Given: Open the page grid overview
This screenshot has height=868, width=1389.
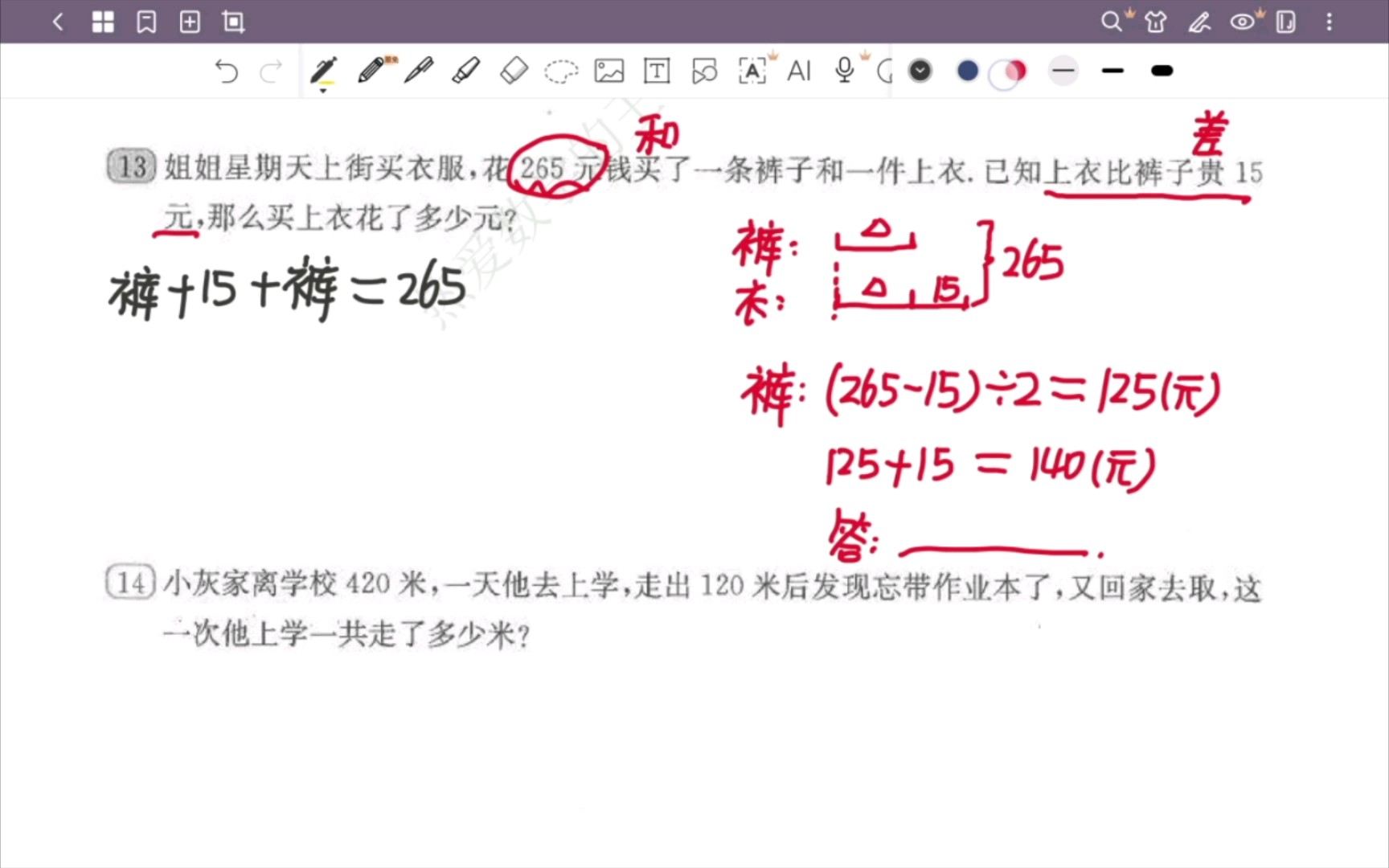Looking at the screenshot, I should 103,22.
